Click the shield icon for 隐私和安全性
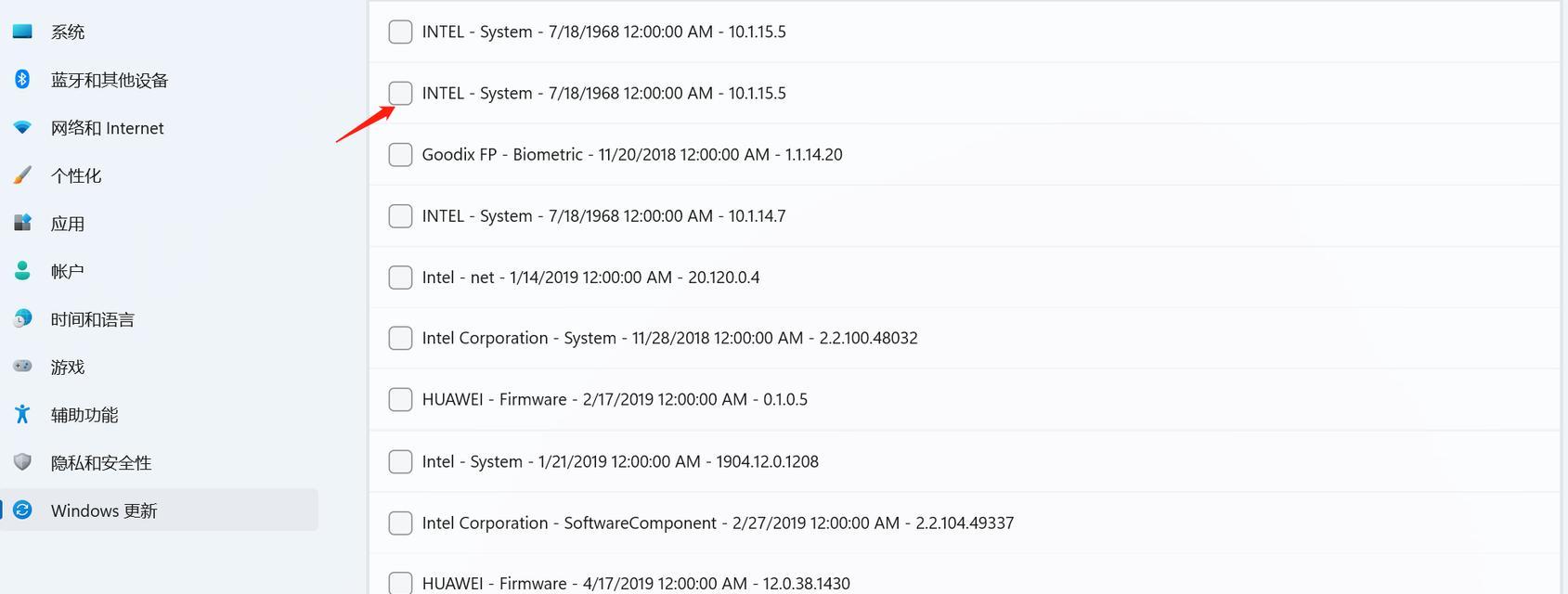 point(22,462)
